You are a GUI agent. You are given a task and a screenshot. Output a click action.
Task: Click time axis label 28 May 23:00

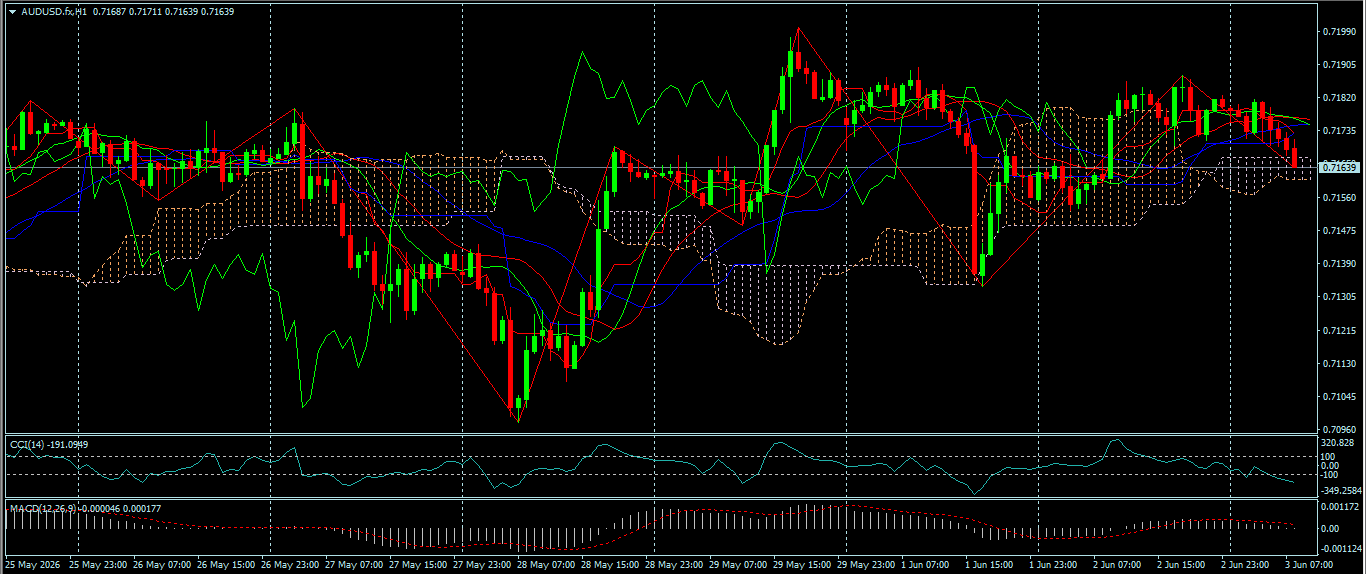coord(674,565)
